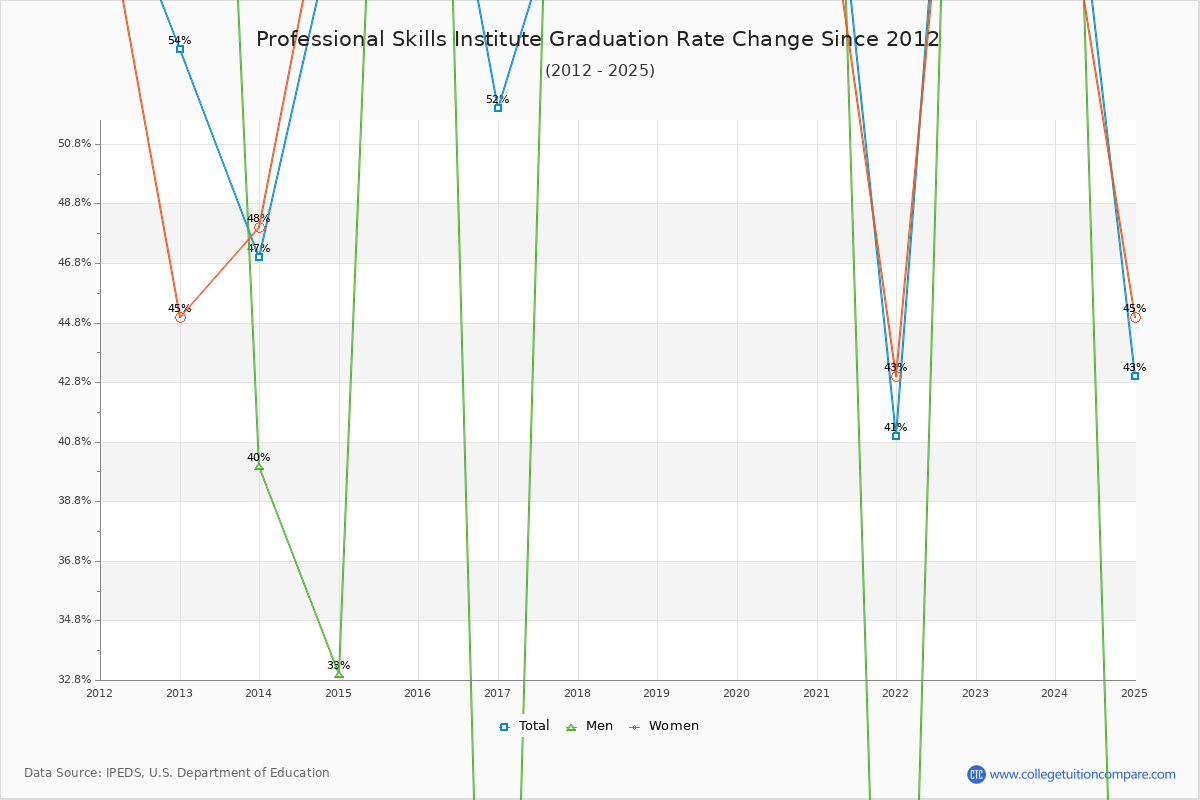This screenshot has width=1200, height=800.
Task: Click the 48.8% y-axis label
Action: [x=75, y=203]
